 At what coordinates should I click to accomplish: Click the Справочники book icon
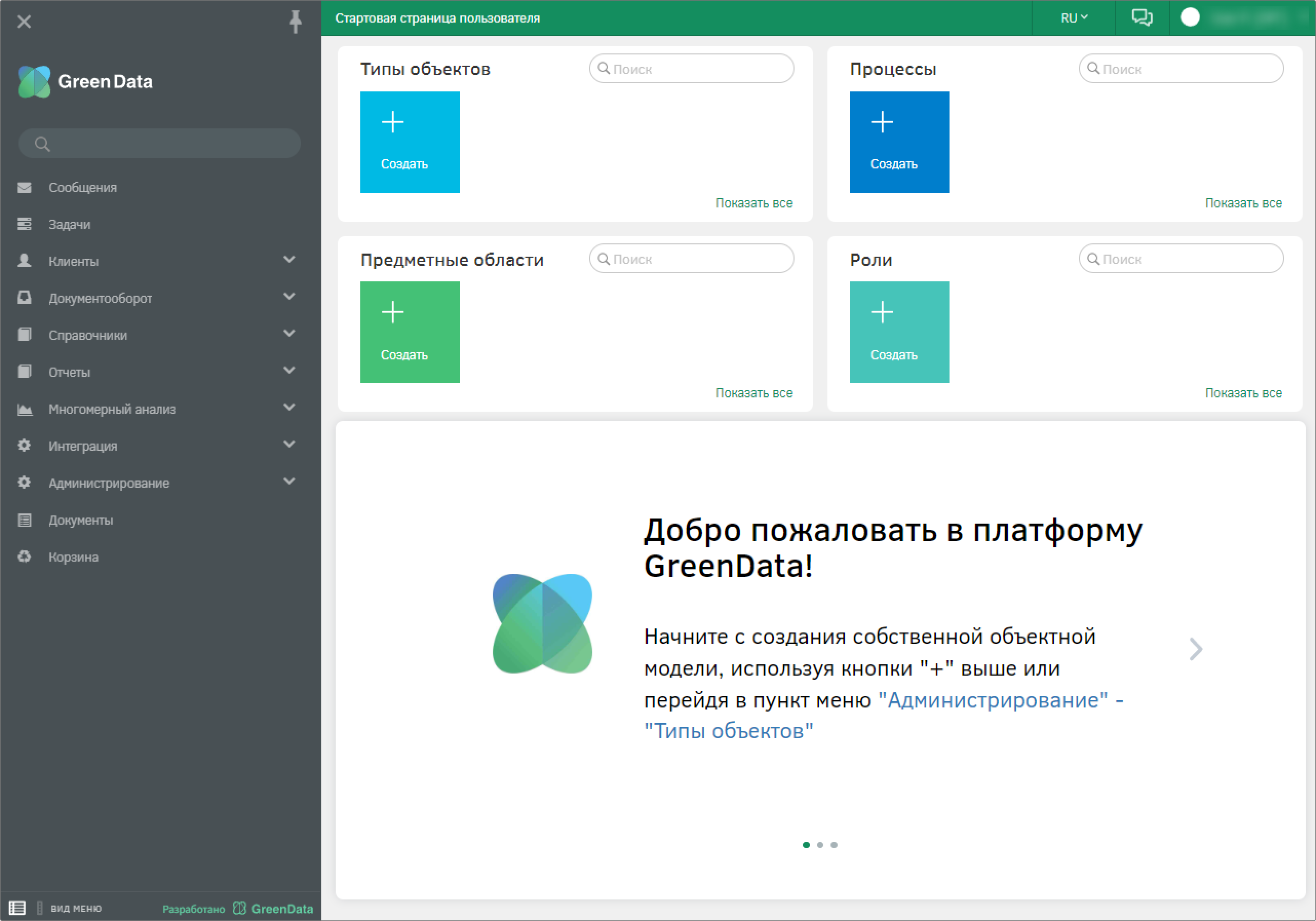click(x=24, y=334)
